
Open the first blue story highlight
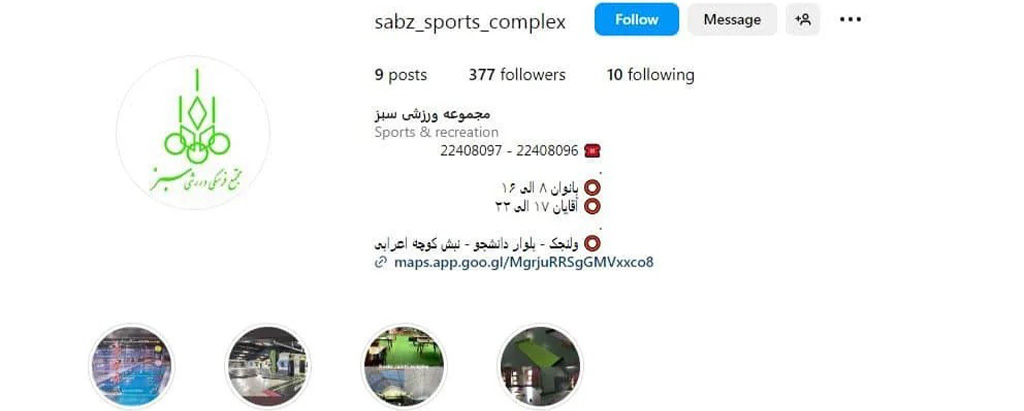(131, 367)
